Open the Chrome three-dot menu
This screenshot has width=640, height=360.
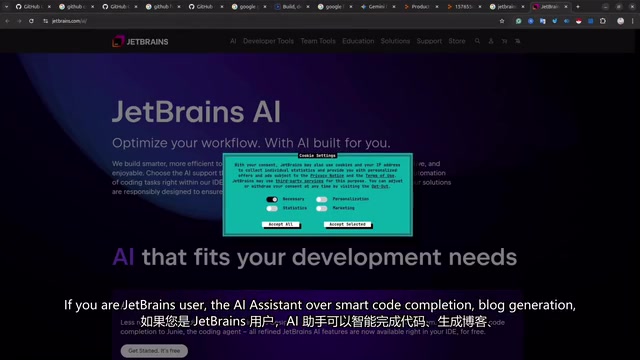[633, 21]
